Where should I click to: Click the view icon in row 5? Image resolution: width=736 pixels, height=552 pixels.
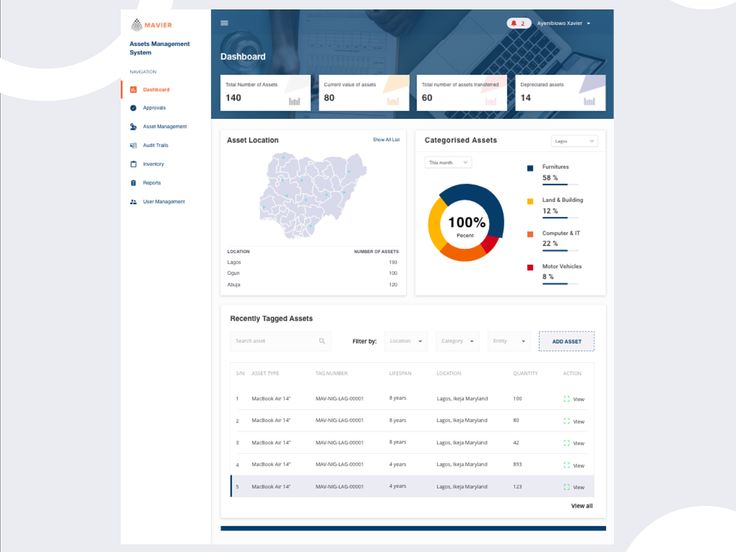point(567,487)
